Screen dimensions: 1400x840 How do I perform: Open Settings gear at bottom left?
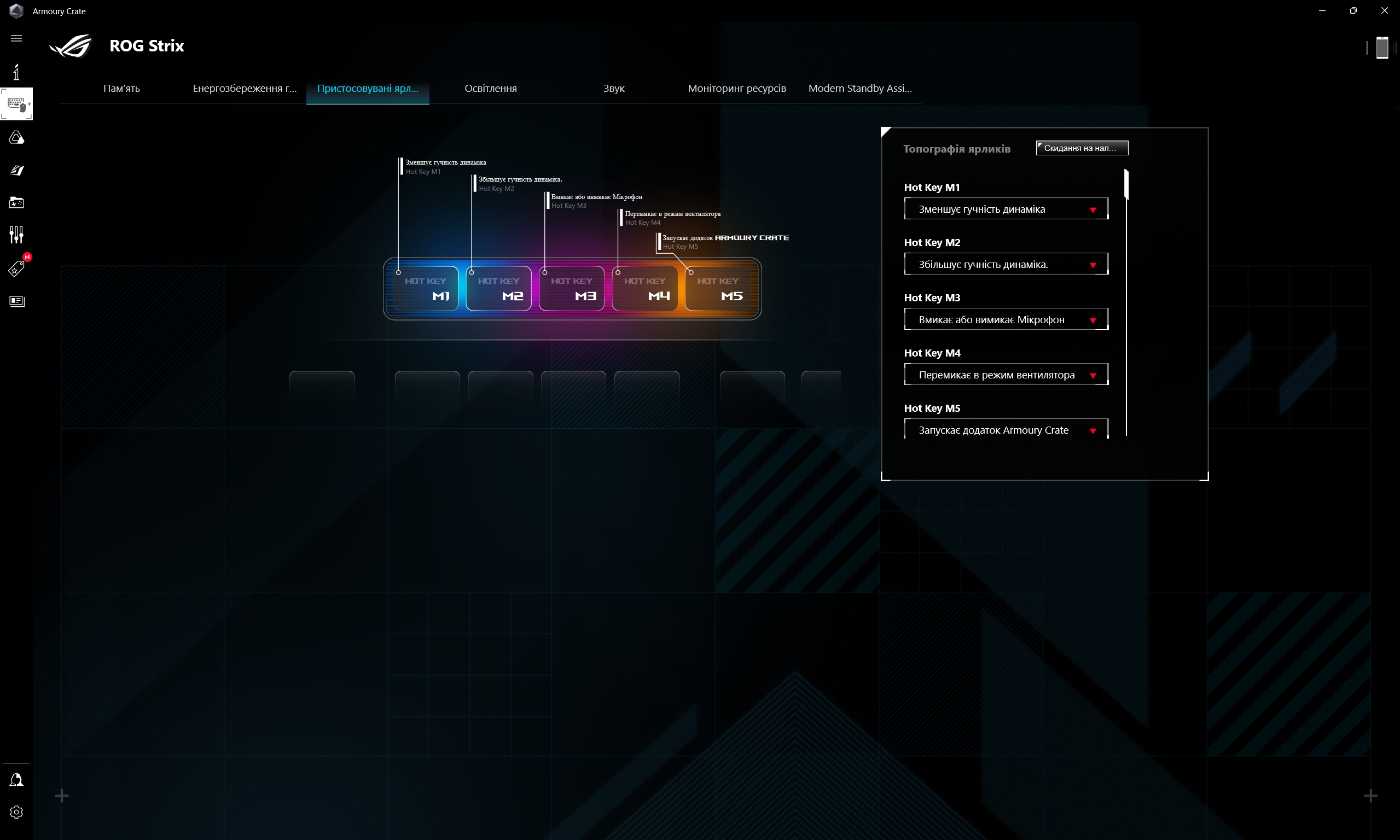point(16,812)
